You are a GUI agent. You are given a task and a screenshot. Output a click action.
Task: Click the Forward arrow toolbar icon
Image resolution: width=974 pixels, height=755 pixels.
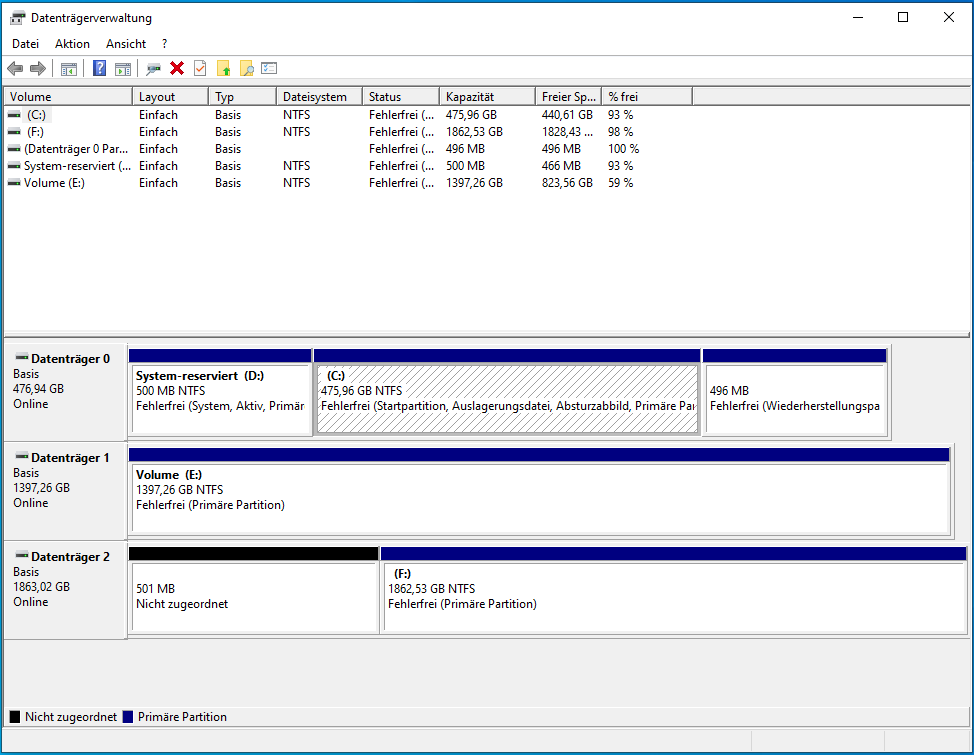point(39,68)
